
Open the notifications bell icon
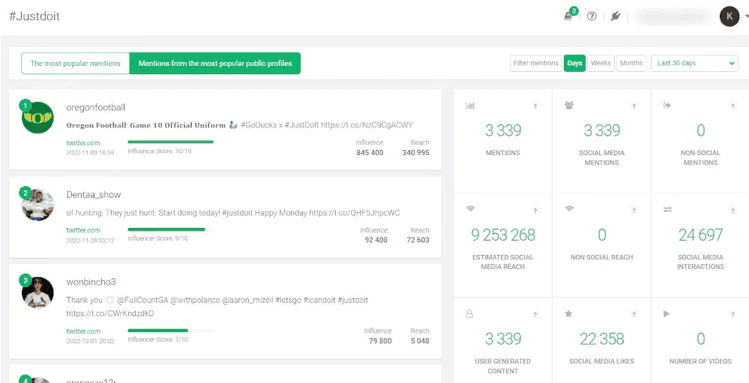pyautogui.click(x=568, y=17)
